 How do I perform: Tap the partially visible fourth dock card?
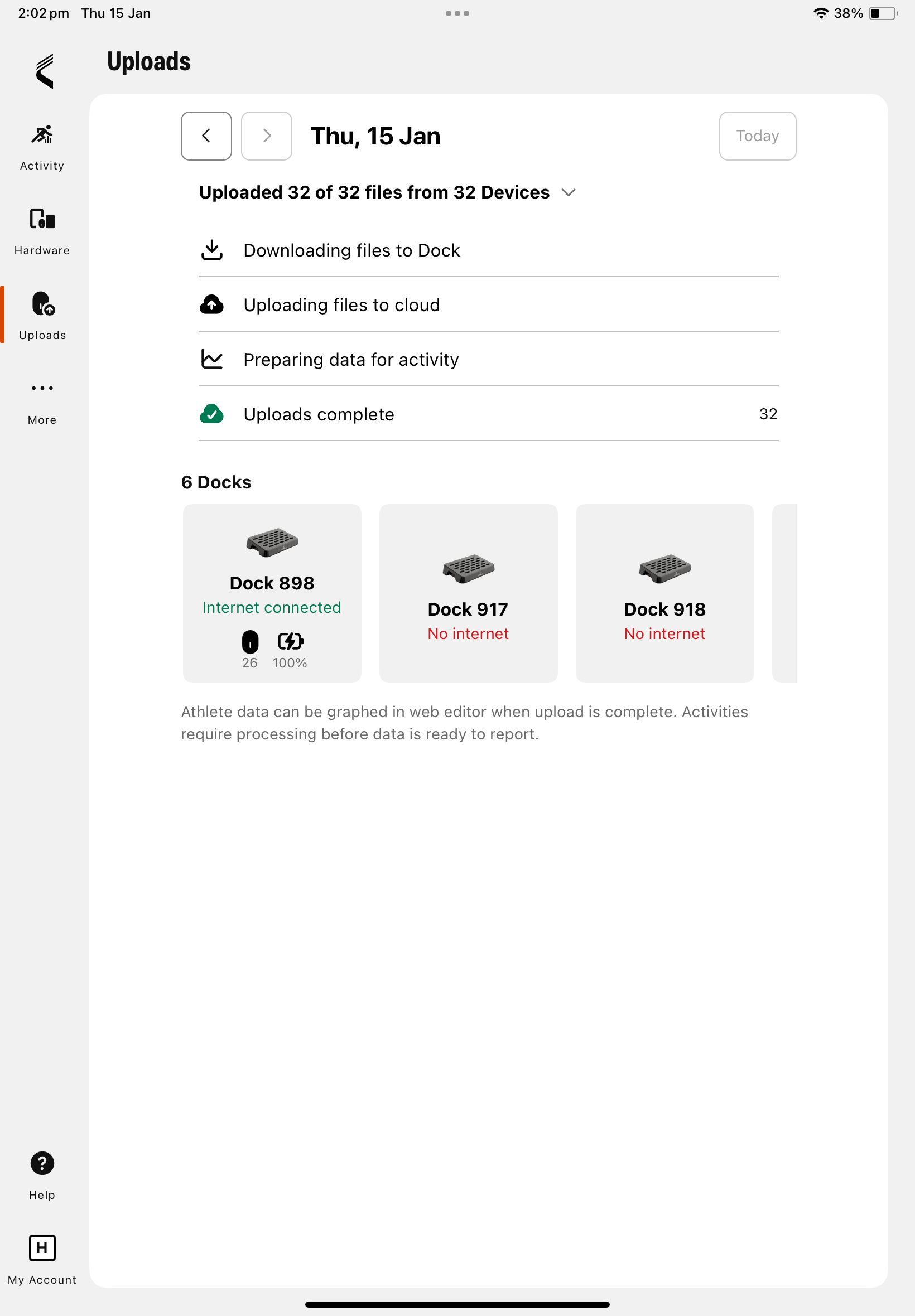tap(784, 592)
